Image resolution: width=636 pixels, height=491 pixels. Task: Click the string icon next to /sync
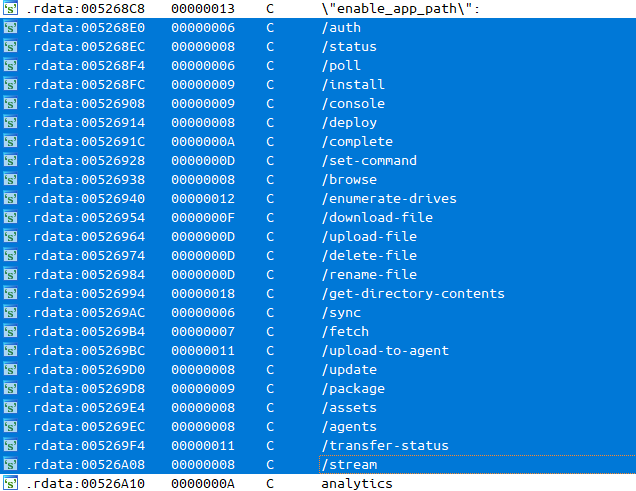click(x=9, y=313)
